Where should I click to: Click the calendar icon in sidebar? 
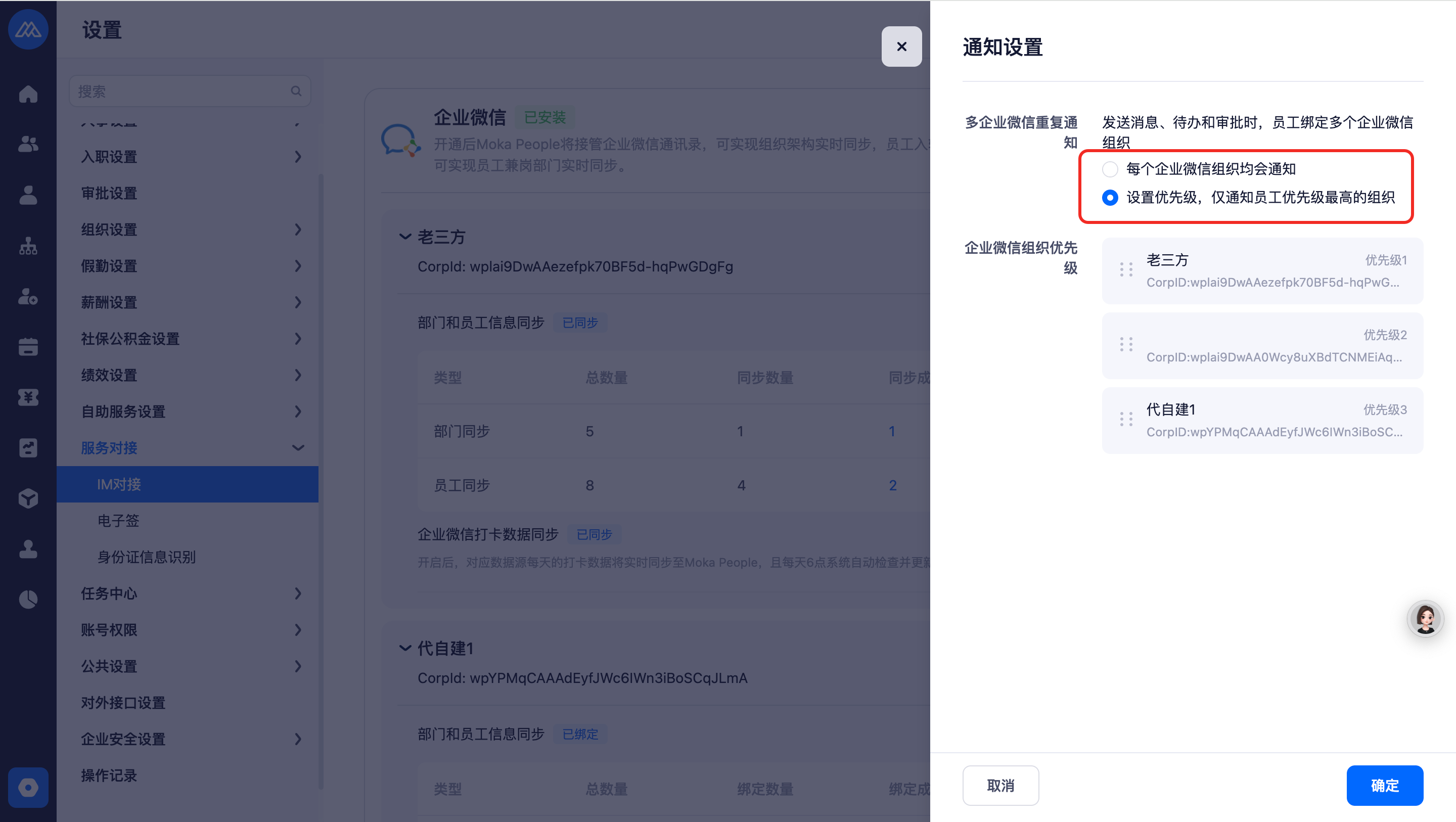pyautogui.click(x=28, y=347)
